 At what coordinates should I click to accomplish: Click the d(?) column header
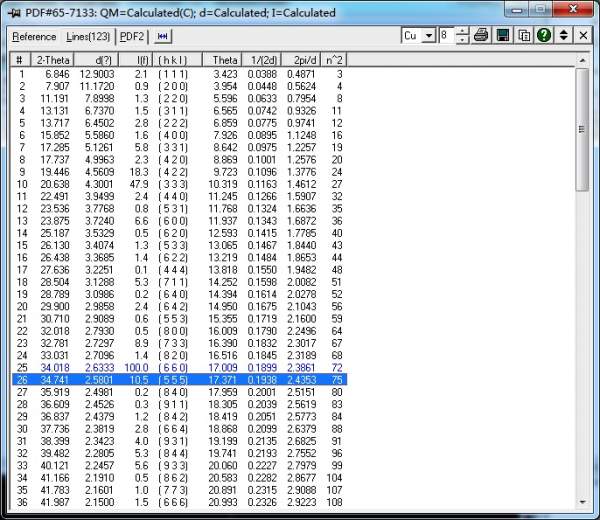96,60
